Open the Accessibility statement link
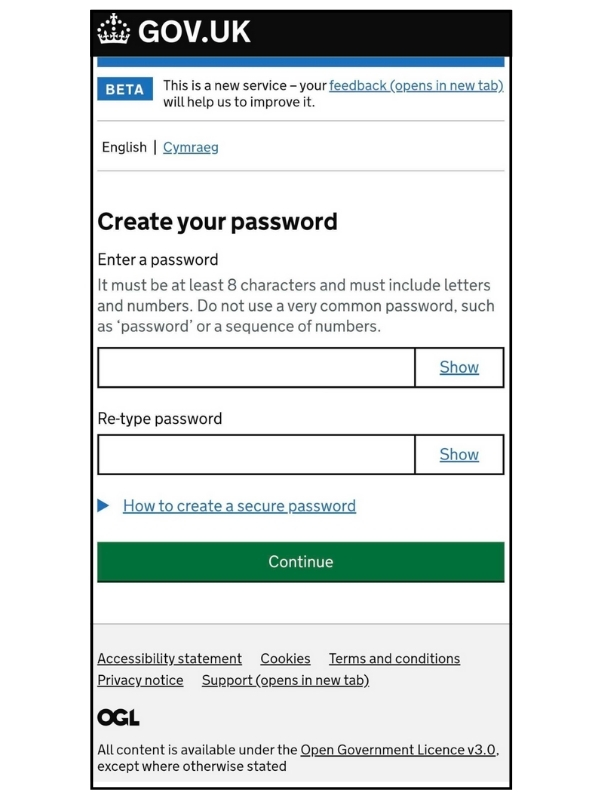The width and height of the screenshot is (600, 800). click(x=169, y=659)
